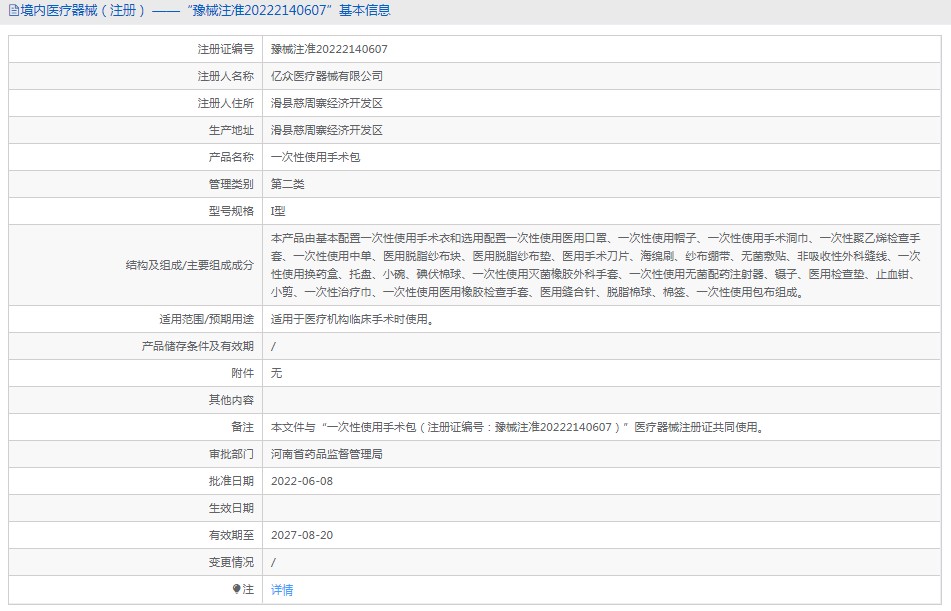Screen dimensions: 951x611
Task: Select product name 一次性使用手术包
Action: (x=315, y=157)
